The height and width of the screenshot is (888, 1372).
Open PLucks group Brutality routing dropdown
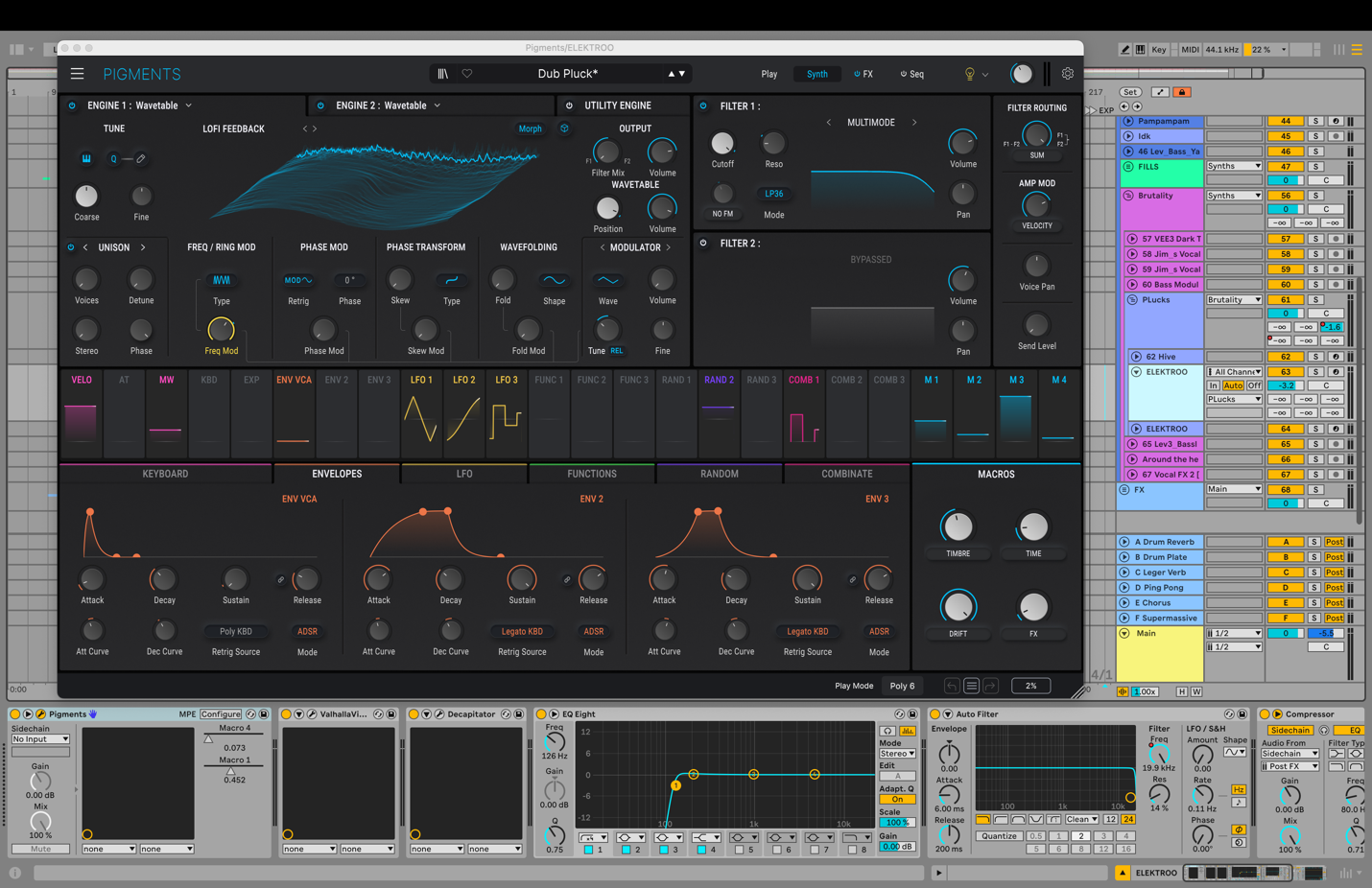click(x=1234, y=299)
